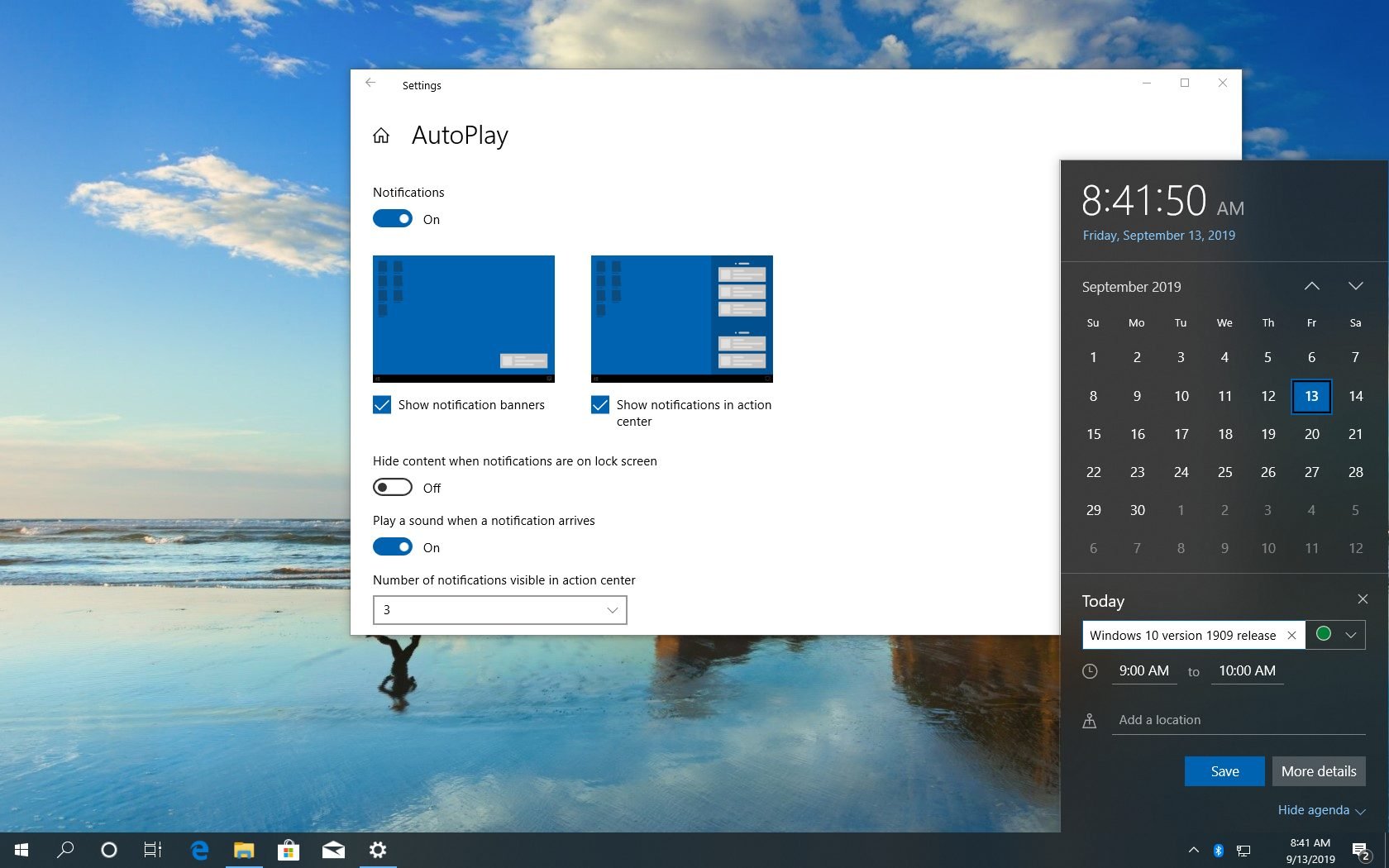Open Cortana from the taskbar
The image size is (1389, 868).
point(108,850)
